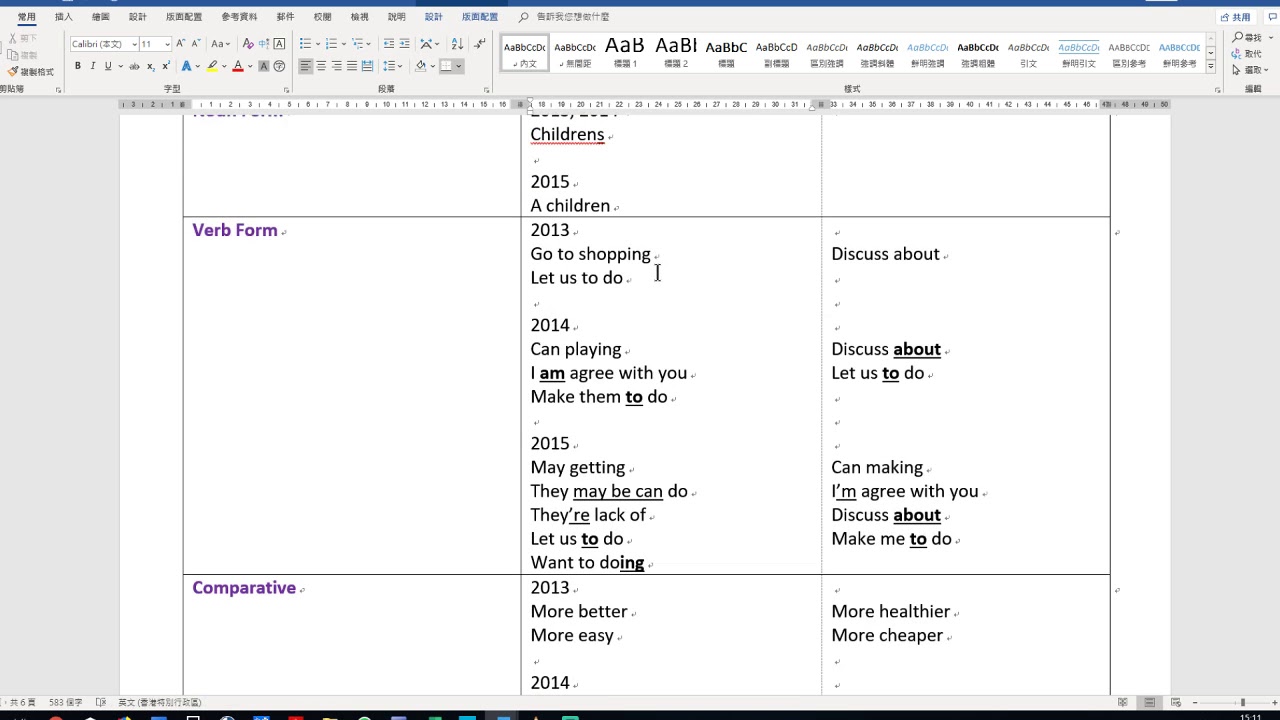Apply yellow text highlight color
The image size is (1280, 720).
[212, 66]
